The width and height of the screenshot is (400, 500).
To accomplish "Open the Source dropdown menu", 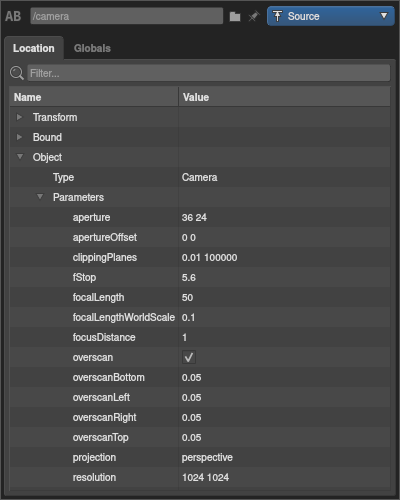I will pyautogui.click(x=331, y=16).
